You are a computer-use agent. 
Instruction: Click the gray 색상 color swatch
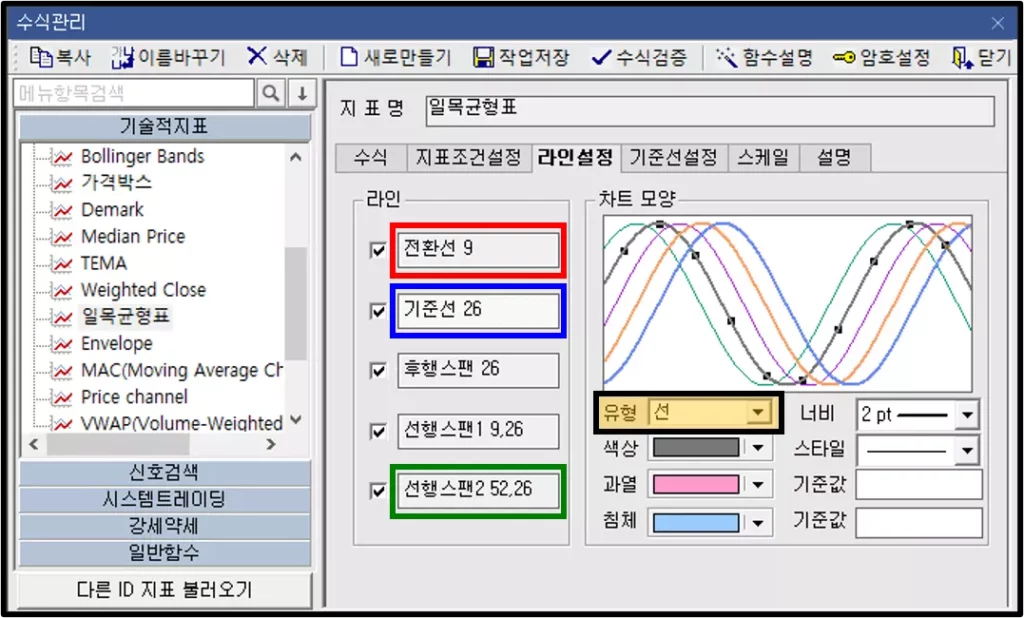point(696,447)
